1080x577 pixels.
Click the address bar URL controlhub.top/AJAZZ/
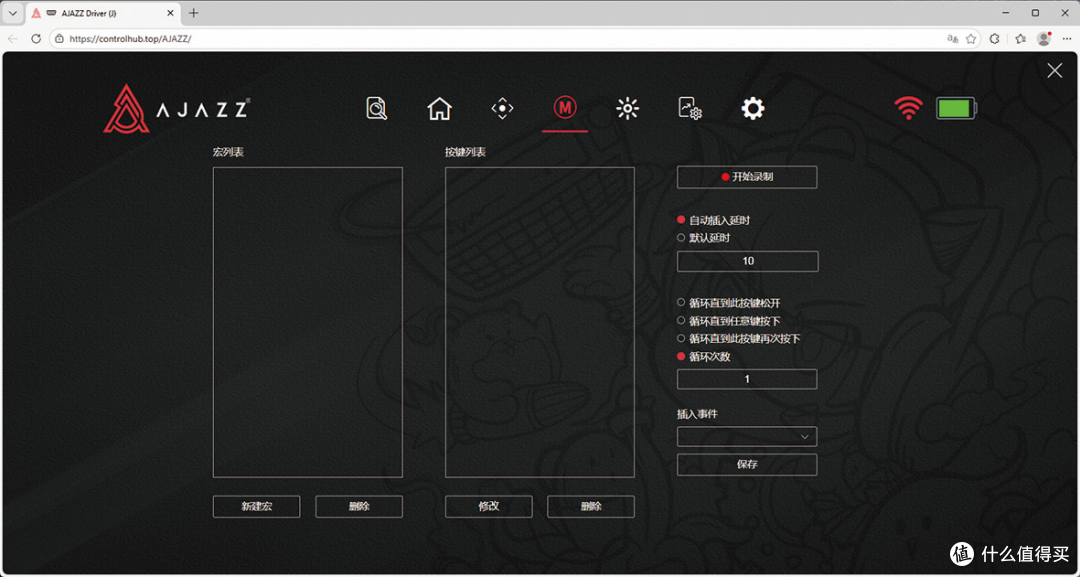[x=130, y=39]
